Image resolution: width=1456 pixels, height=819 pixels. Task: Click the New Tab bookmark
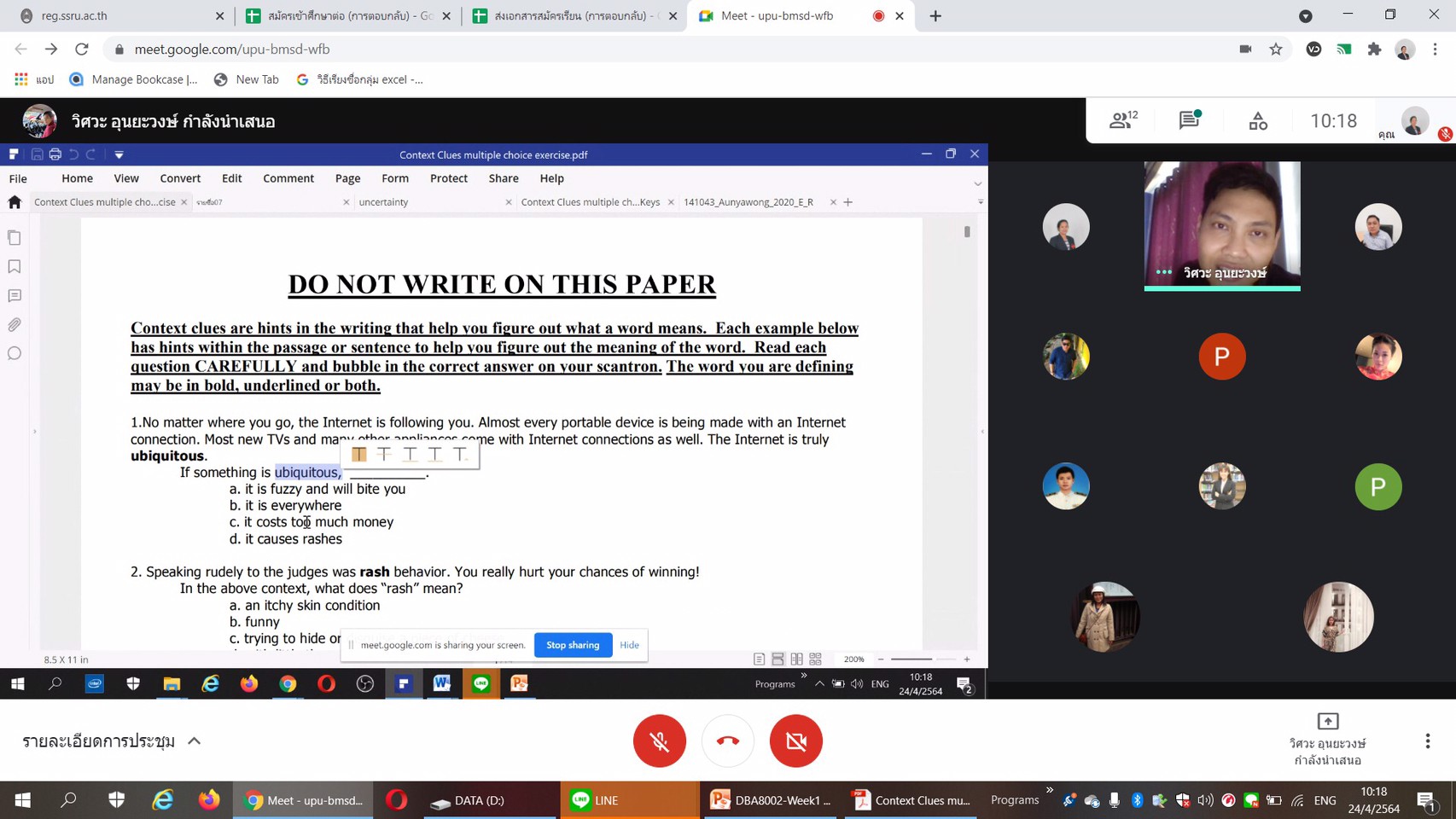[247, 79]
